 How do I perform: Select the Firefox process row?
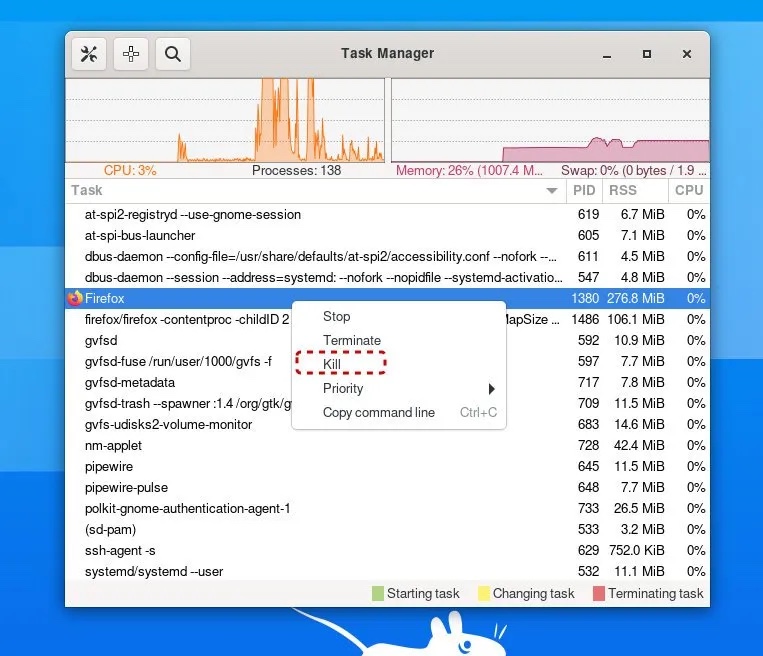(x=387, y=298)
